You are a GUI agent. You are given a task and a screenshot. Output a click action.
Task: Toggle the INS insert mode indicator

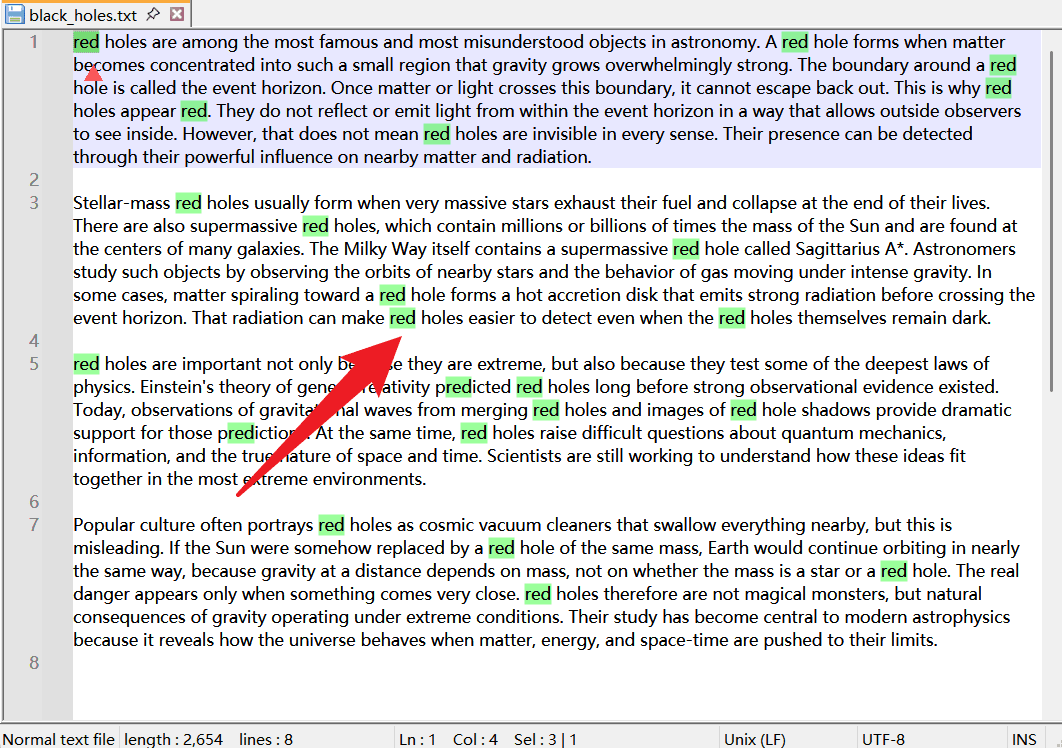(1024, 739)
